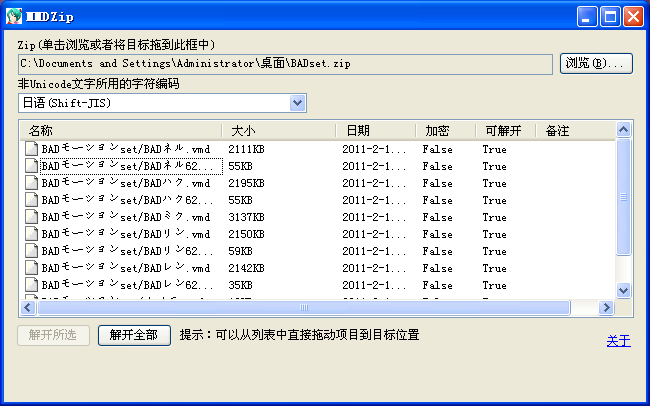Click file icon of the 59KB BADリン62 row
650x406 pixels.
31,251
